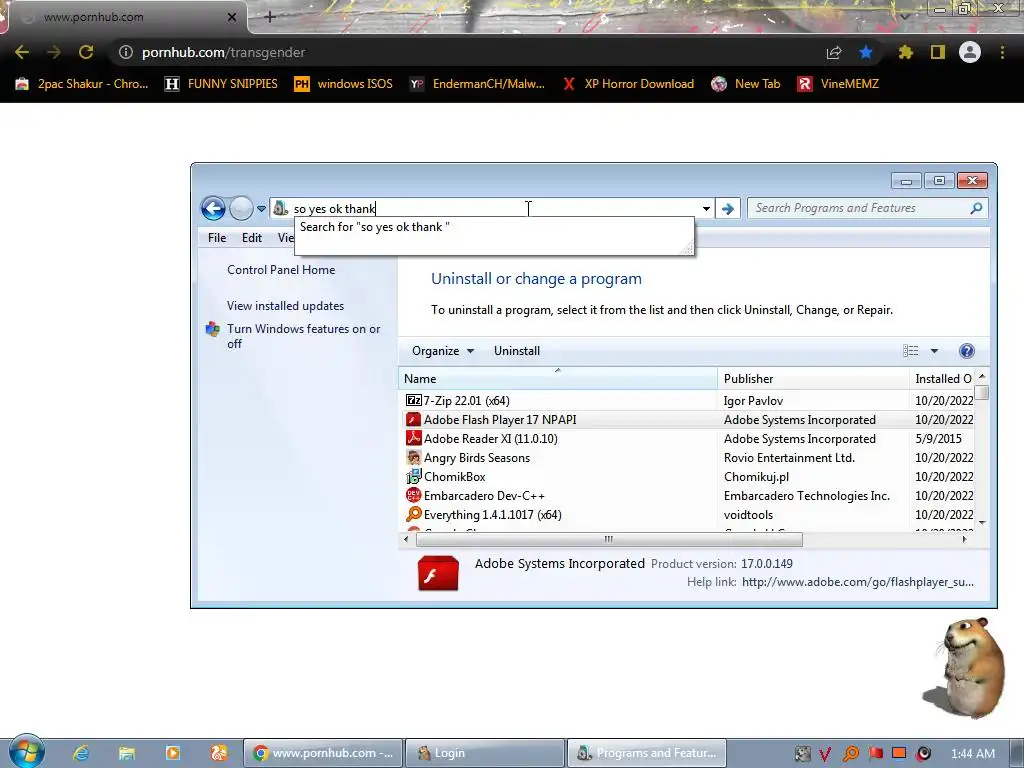Go back in Programs and Features window

pyautogui.click(x=213, y=208)
